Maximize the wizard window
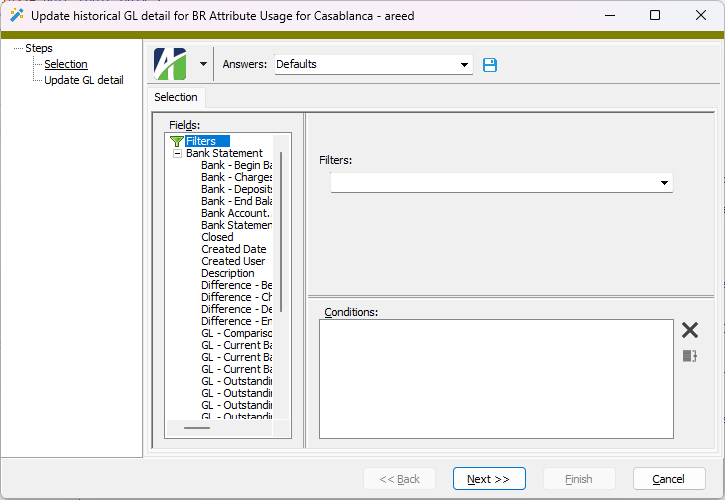The width and height of the screenshot is (725, 500). coord(655,15)
